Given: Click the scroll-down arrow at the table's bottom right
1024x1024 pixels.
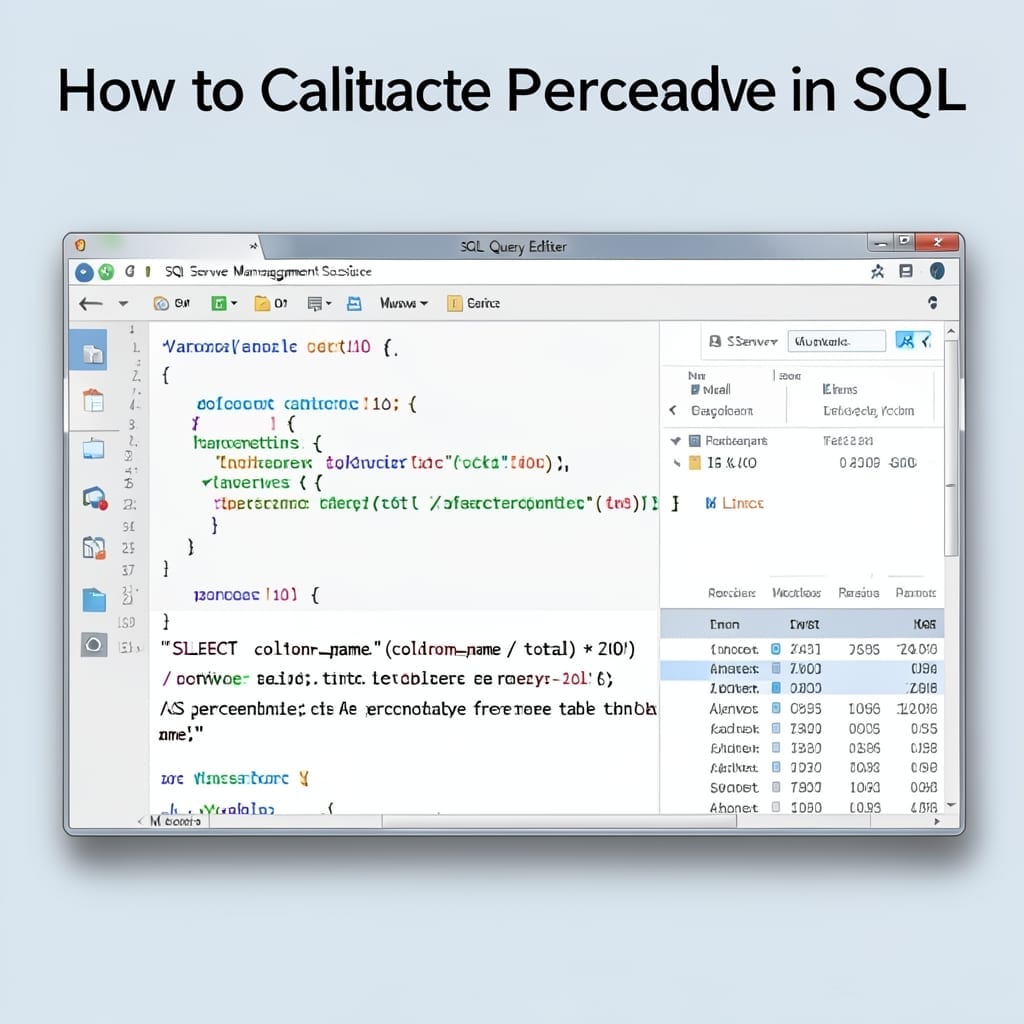Looking at the screenshot, I should 952,805.
